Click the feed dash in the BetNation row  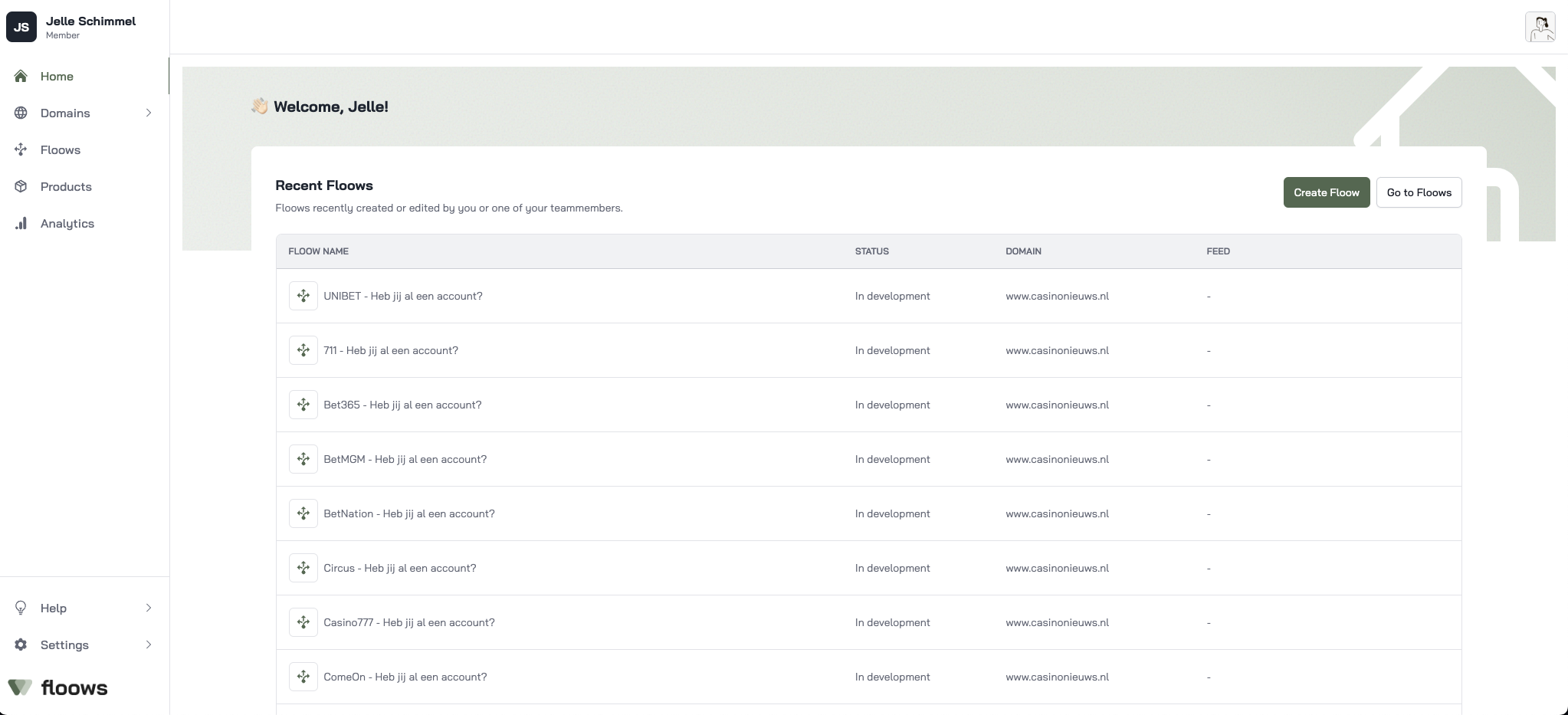coord(1209,513)
